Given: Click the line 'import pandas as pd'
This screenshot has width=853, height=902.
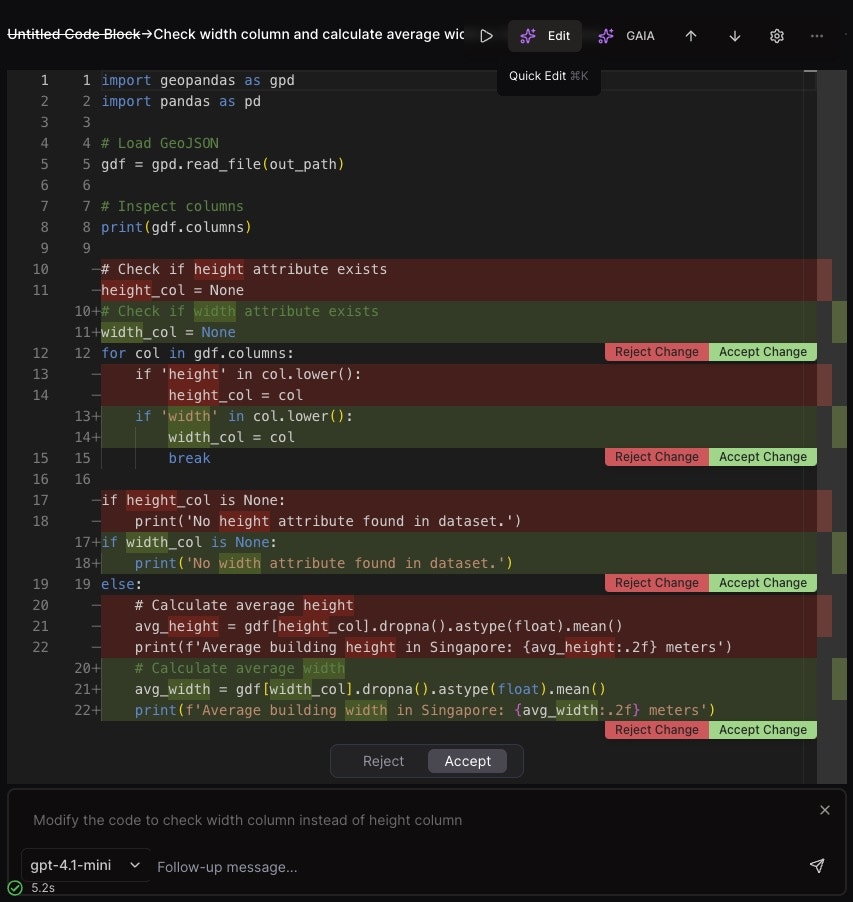Looking at the screenshot, I should pos(181,101).
